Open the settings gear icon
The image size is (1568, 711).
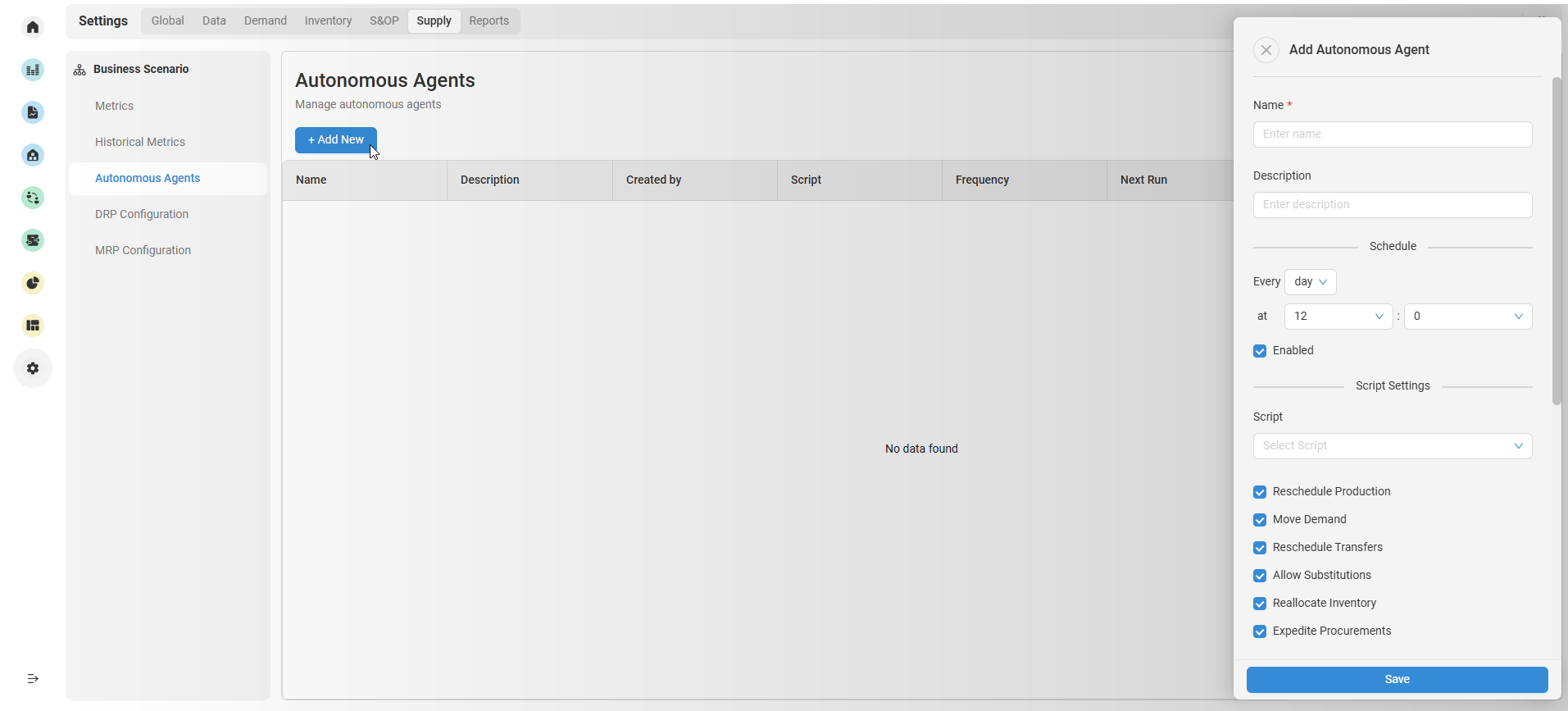pyautogui.click(x=33, y=368)
